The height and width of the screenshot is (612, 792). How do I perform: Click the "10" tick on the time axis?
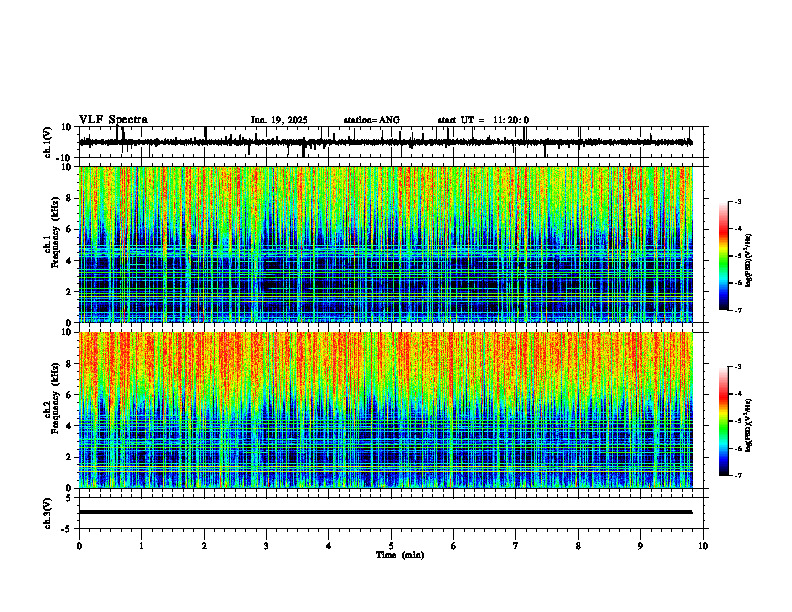703,546
